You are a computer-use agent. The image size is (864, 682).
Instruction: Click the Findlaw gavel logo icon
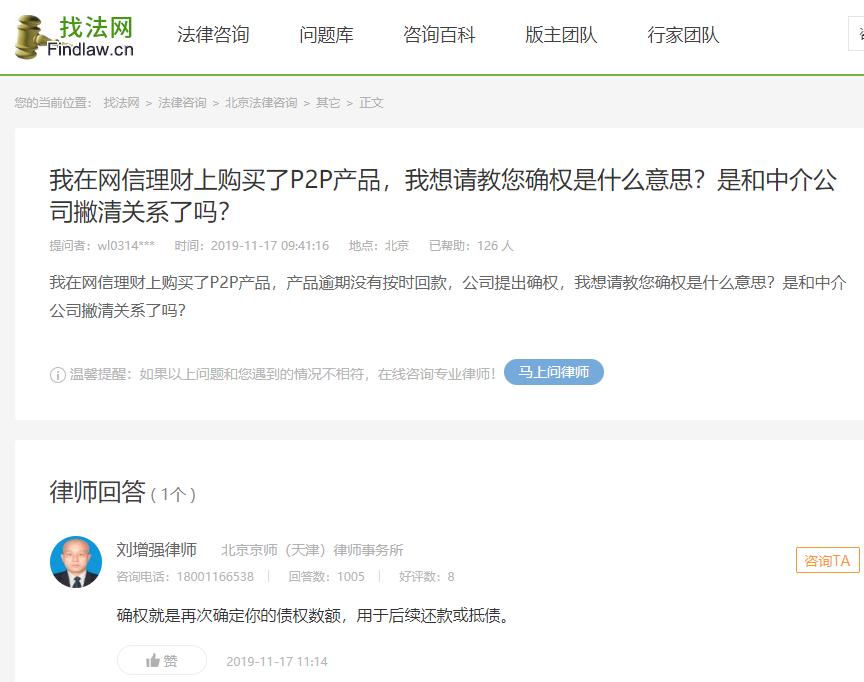[28, 35]
